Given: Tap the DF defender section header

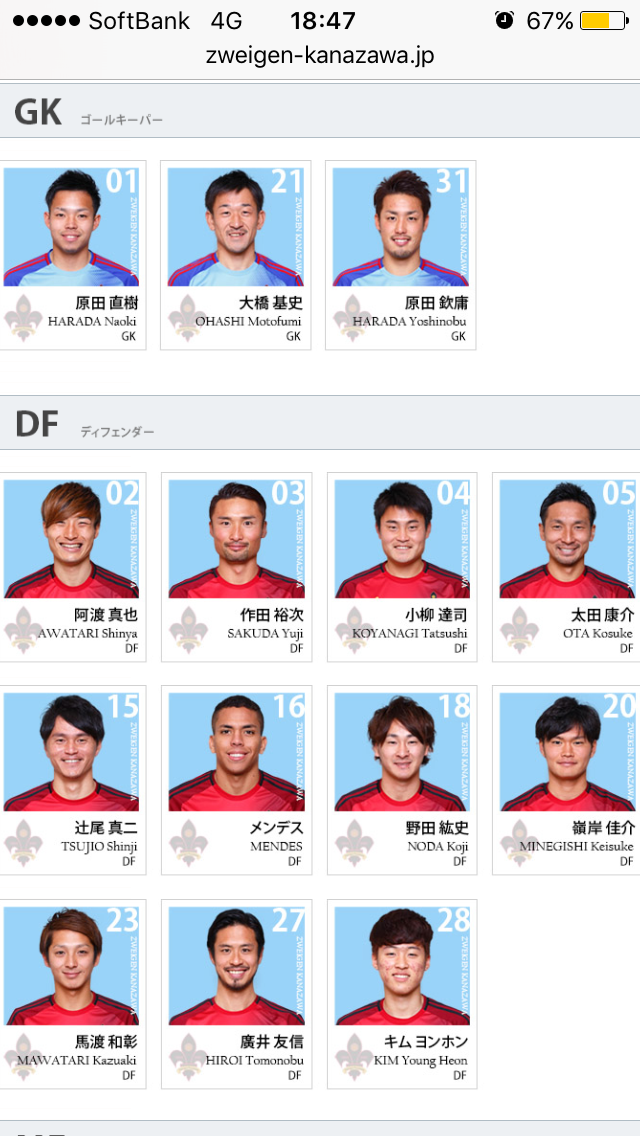Looking at the screenshot, I should [x=320, y=422].
